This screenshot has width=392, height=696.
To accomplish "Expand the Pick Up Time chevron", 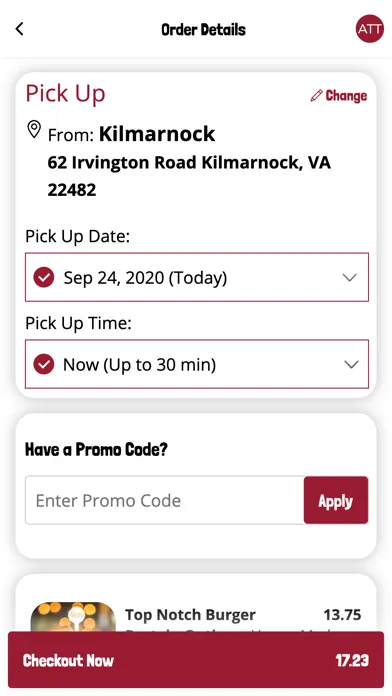I will [x=351, y=364].
